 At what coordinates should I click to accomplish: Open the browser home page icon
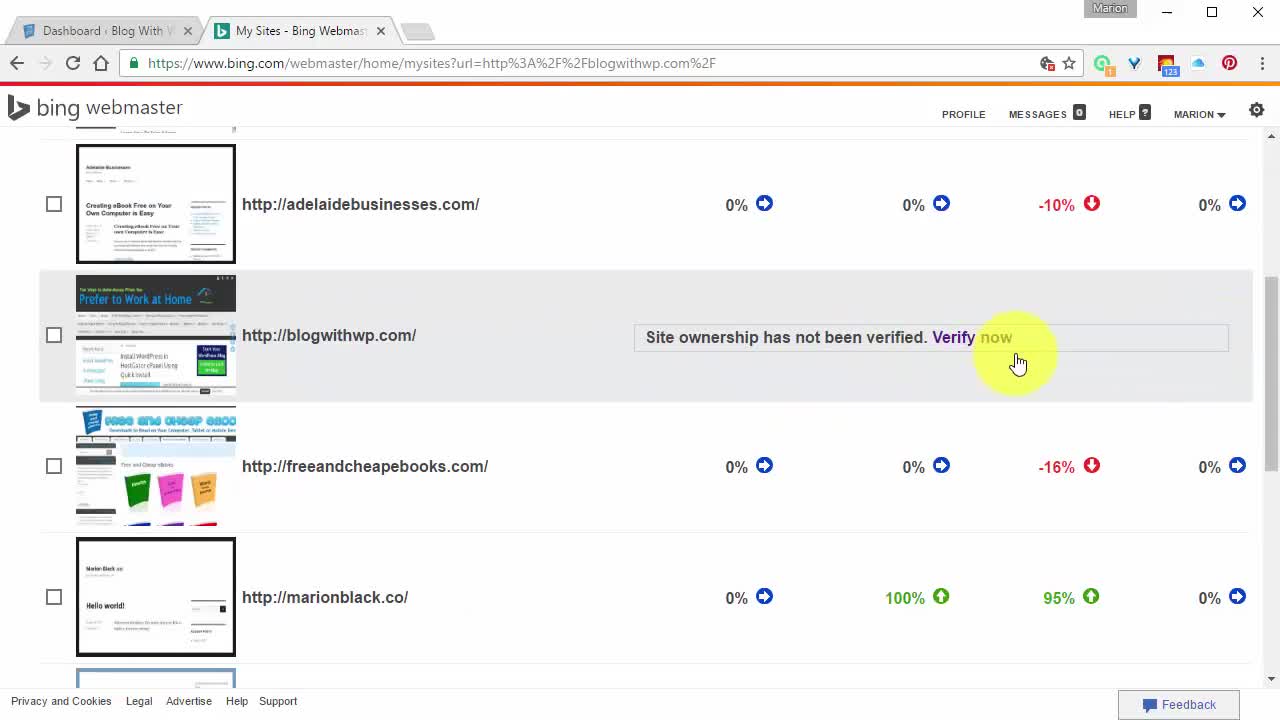tap(101, 63)
